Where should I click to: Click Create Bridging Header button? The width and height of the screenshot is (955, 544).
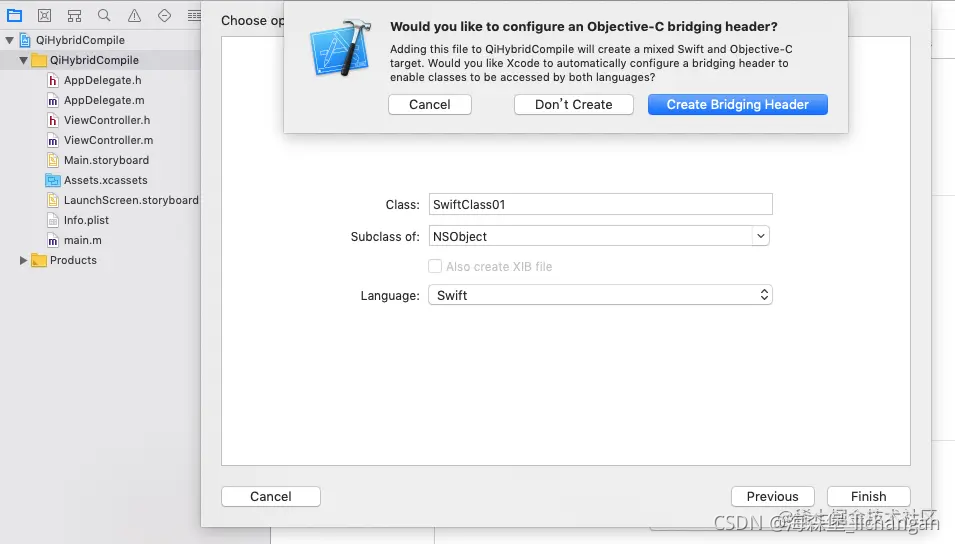pyautogui.click(x=738, y=104)
